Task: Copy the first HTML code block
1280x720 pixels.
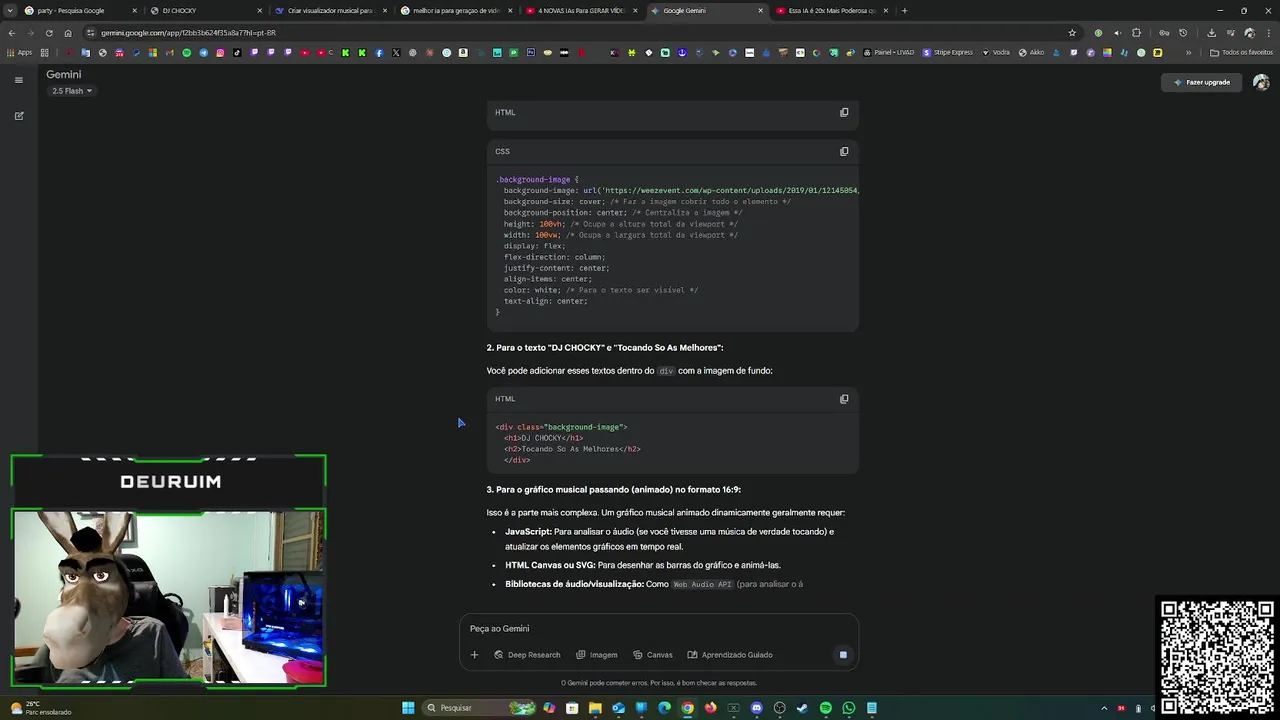Action: 844,112
